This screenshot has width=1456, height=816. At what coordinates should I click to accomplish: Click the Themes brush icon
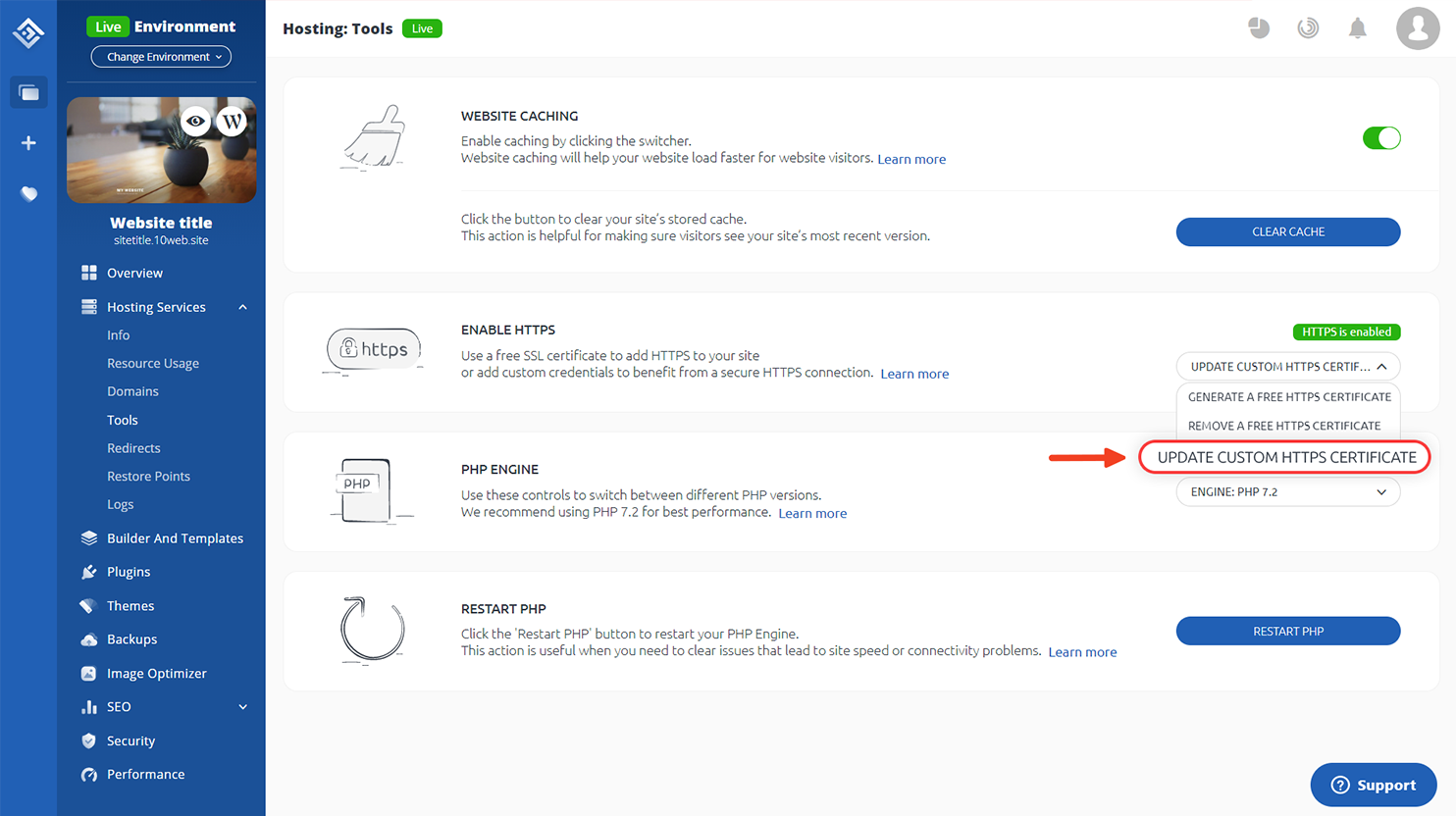[x=89, y=606]
